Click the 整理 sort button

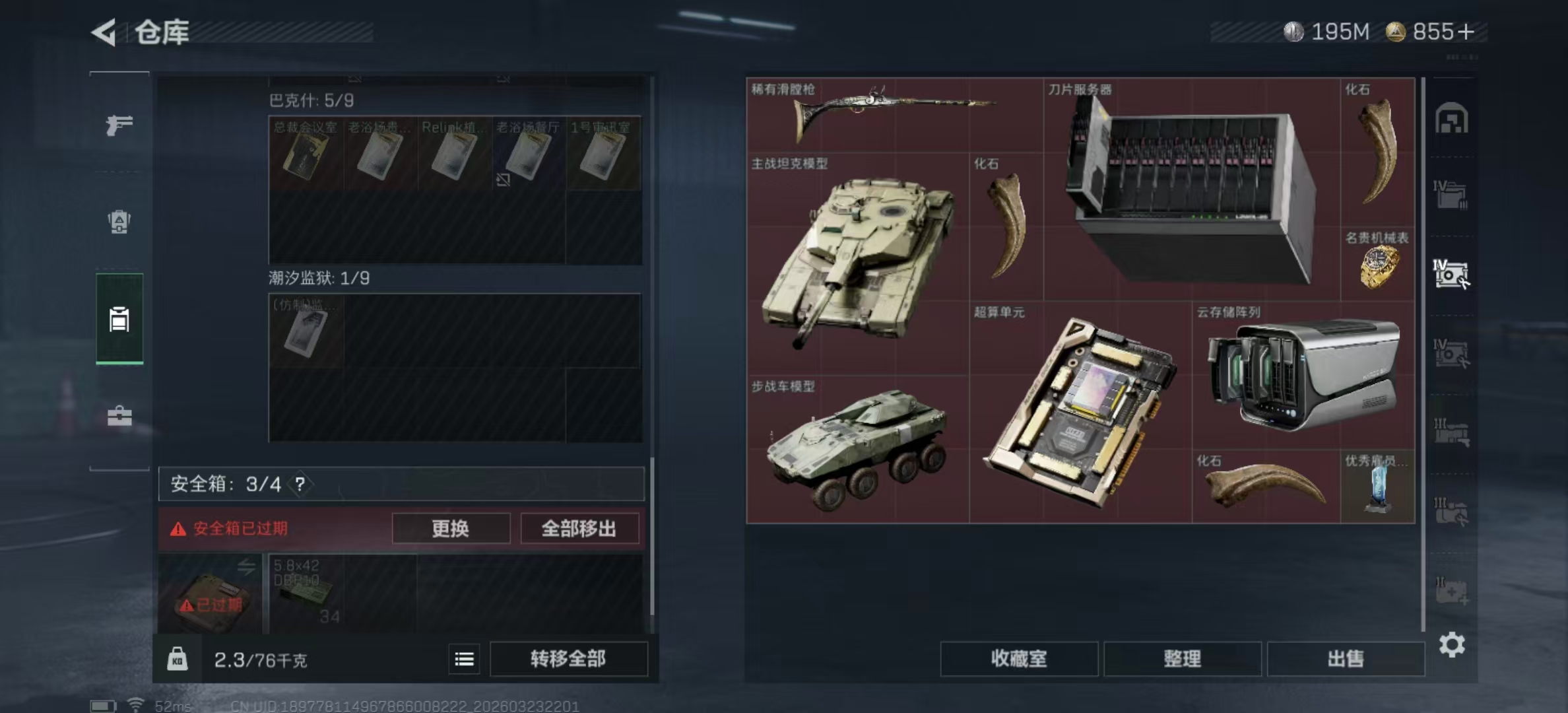click(1182, 659)
